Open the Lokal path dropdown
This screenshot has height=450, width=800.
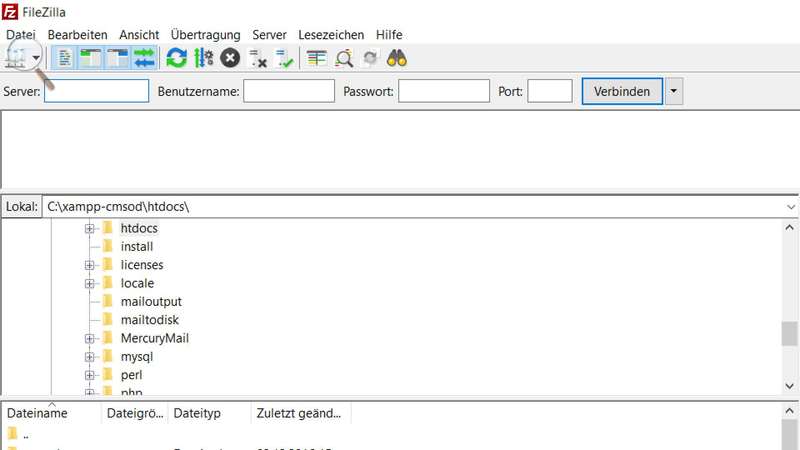click(x=790, y=207)
